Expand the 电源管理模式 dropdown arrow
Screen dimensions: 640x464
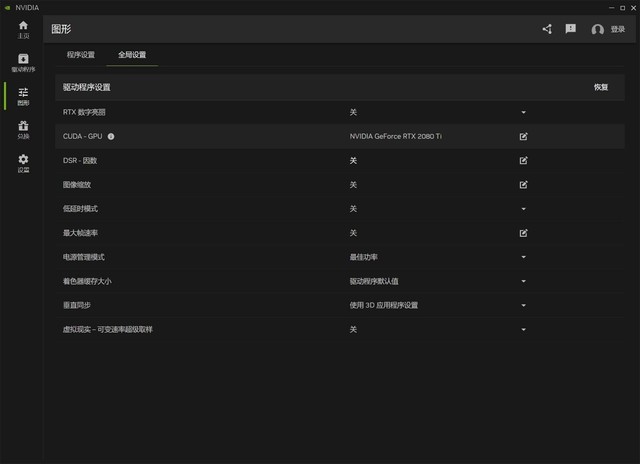[523, 257]
